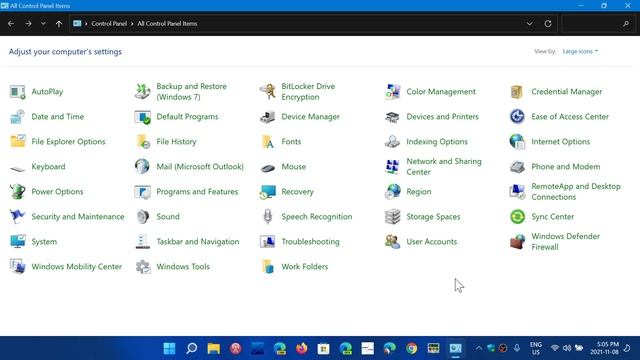Open User Accounts icon
The width and height of the screenshot is (640, 360).
click(x=392, y=242)
